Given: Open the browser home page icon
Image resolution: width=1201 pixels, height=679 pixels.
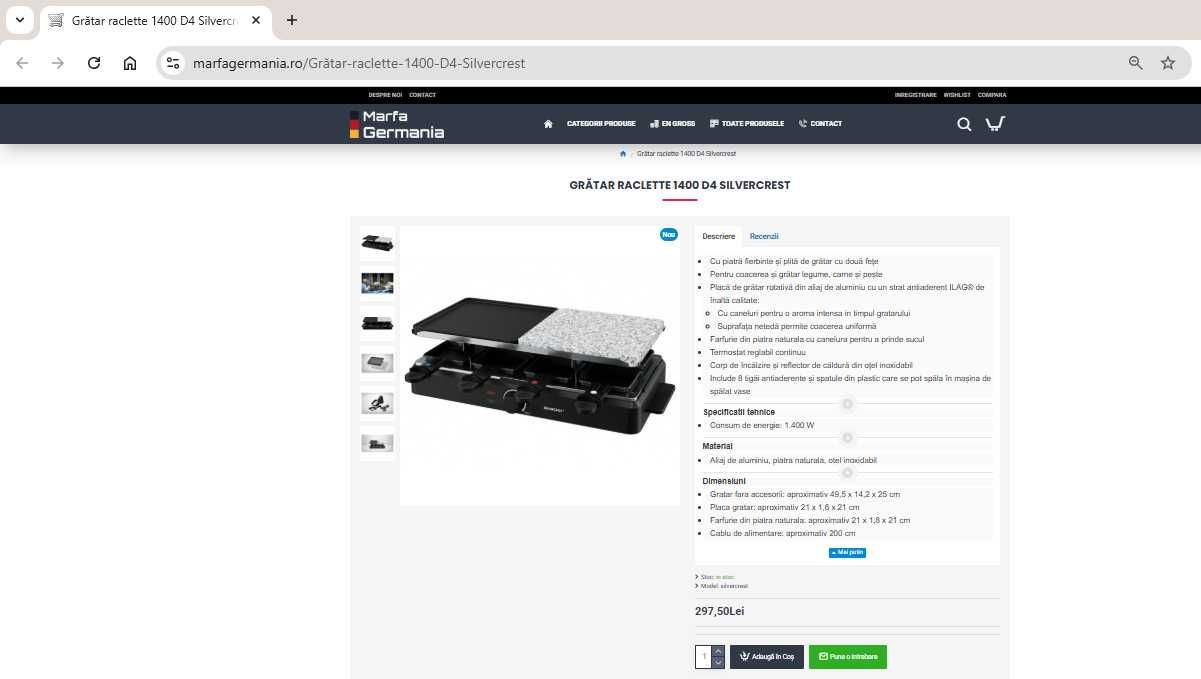Looking at the screenshot, I should pyautogui.click(x=130, y=63).
